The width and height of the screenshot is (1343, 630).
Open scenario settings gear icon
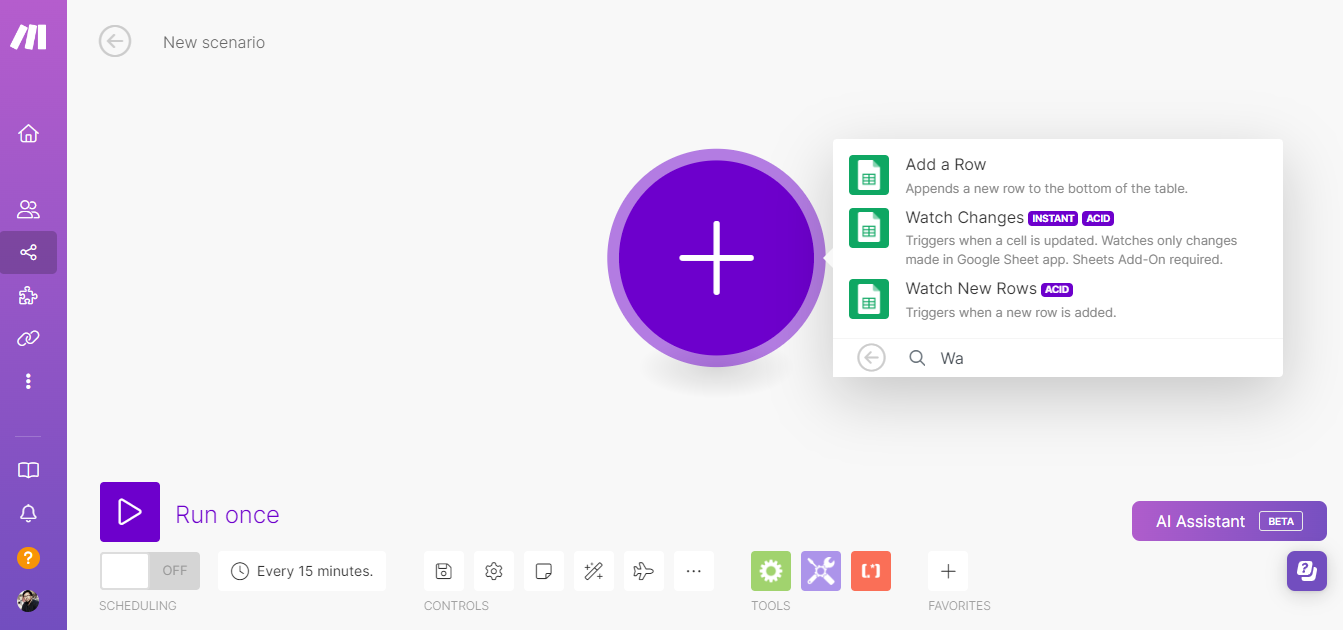click(493, 571)
